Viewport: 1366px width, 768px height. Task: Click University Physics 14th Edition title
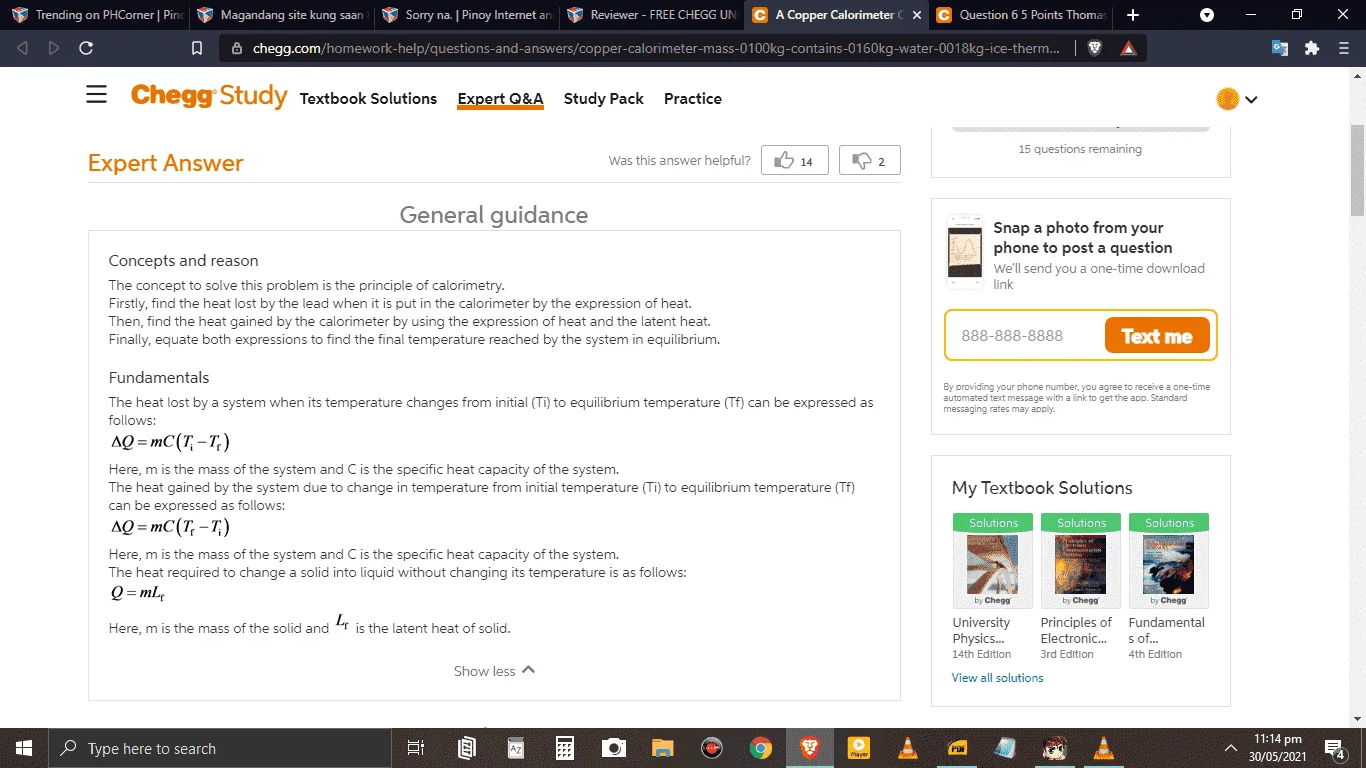coord(982,630)
